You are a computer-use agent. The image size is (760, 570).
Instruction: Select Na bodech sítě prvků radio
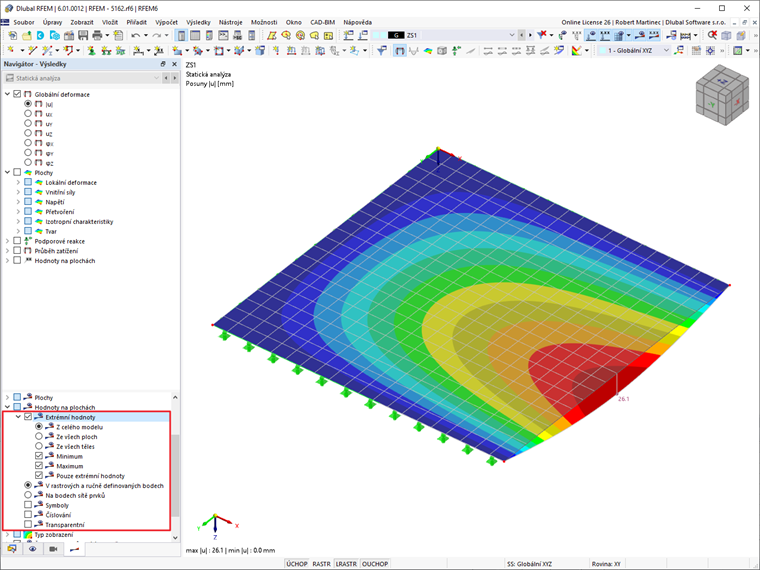[28, 495]
